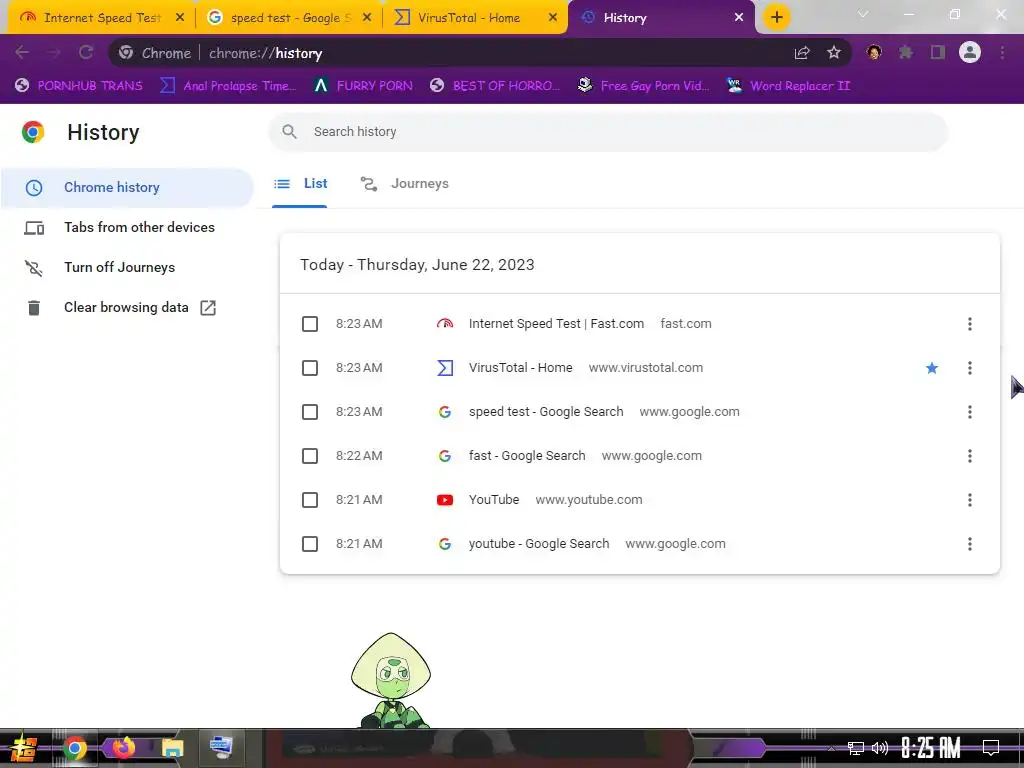The image size is (1024, 768).
Task: Click the Chrome logo beside History title
Action: [x=33, y=132]
